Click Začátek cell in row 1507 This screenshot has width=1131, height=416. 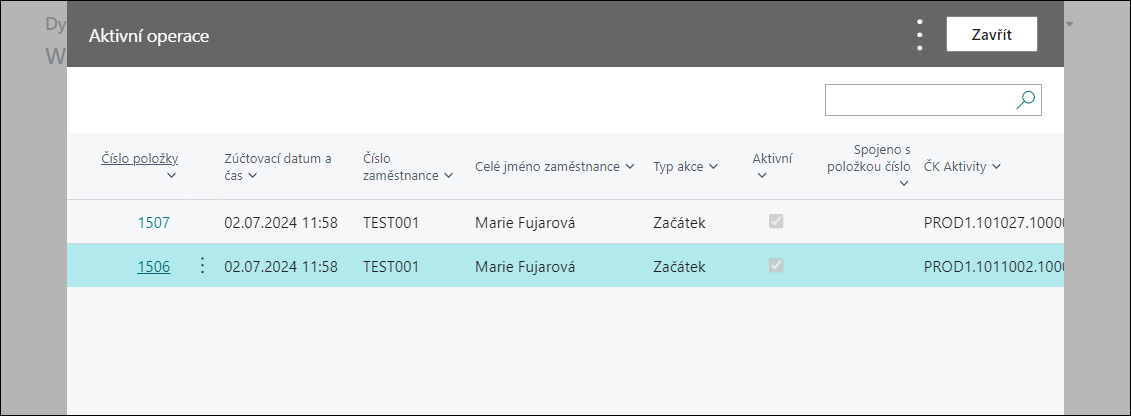click(x=679, y=223)
